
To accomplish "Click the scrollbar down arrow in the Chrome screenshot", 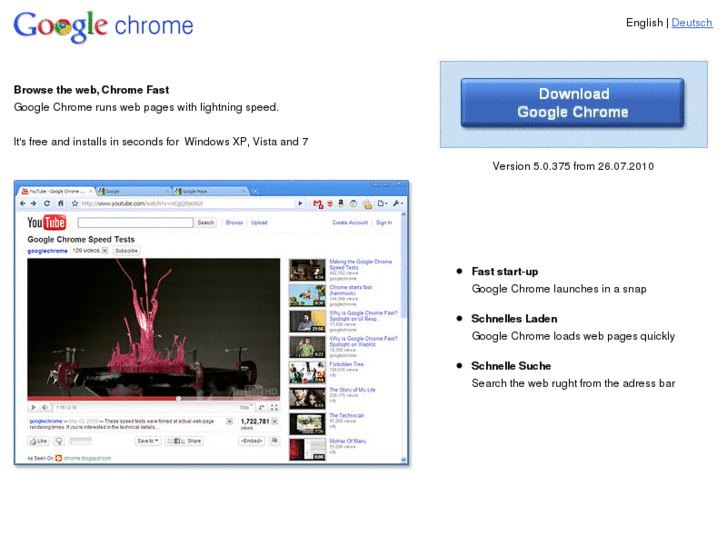I will click(x=403, y=460).
